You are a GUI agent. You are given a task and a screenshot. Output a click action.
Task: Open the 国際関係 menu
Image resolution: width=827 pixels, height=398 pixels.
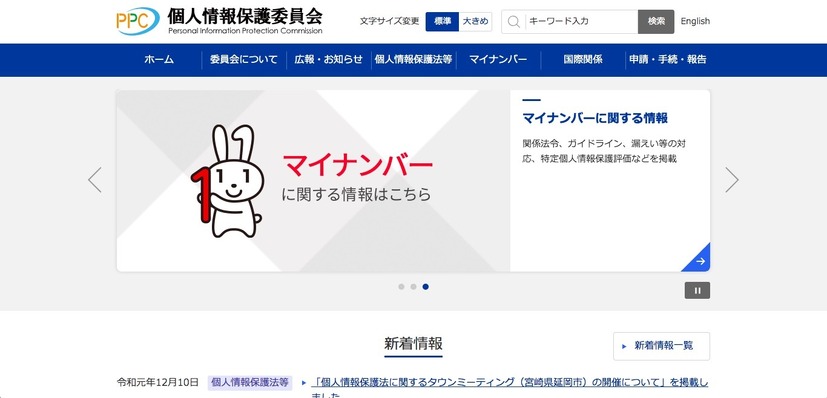[x=583, y=60]
